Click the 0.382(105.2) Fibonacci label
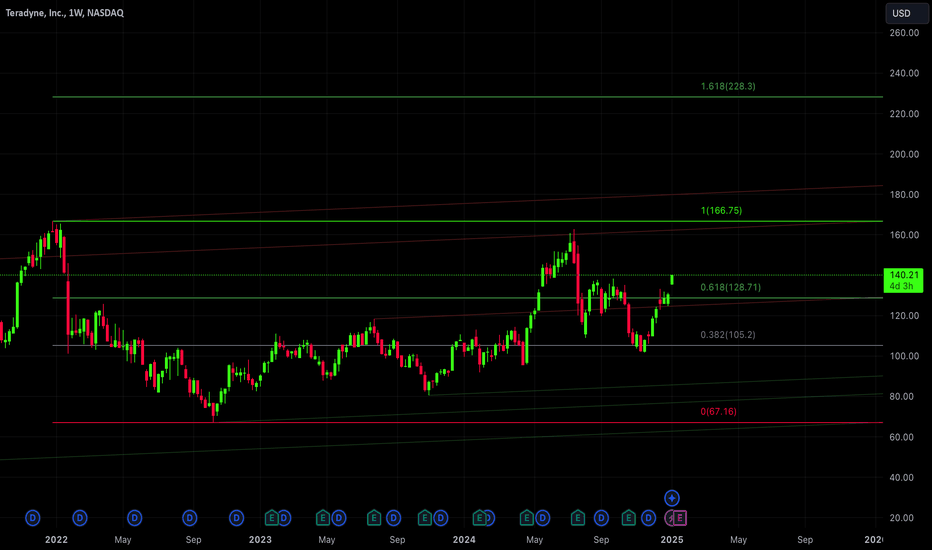This screenshot has height=550, width=932. pyautogui.click(x=728, y=335)
